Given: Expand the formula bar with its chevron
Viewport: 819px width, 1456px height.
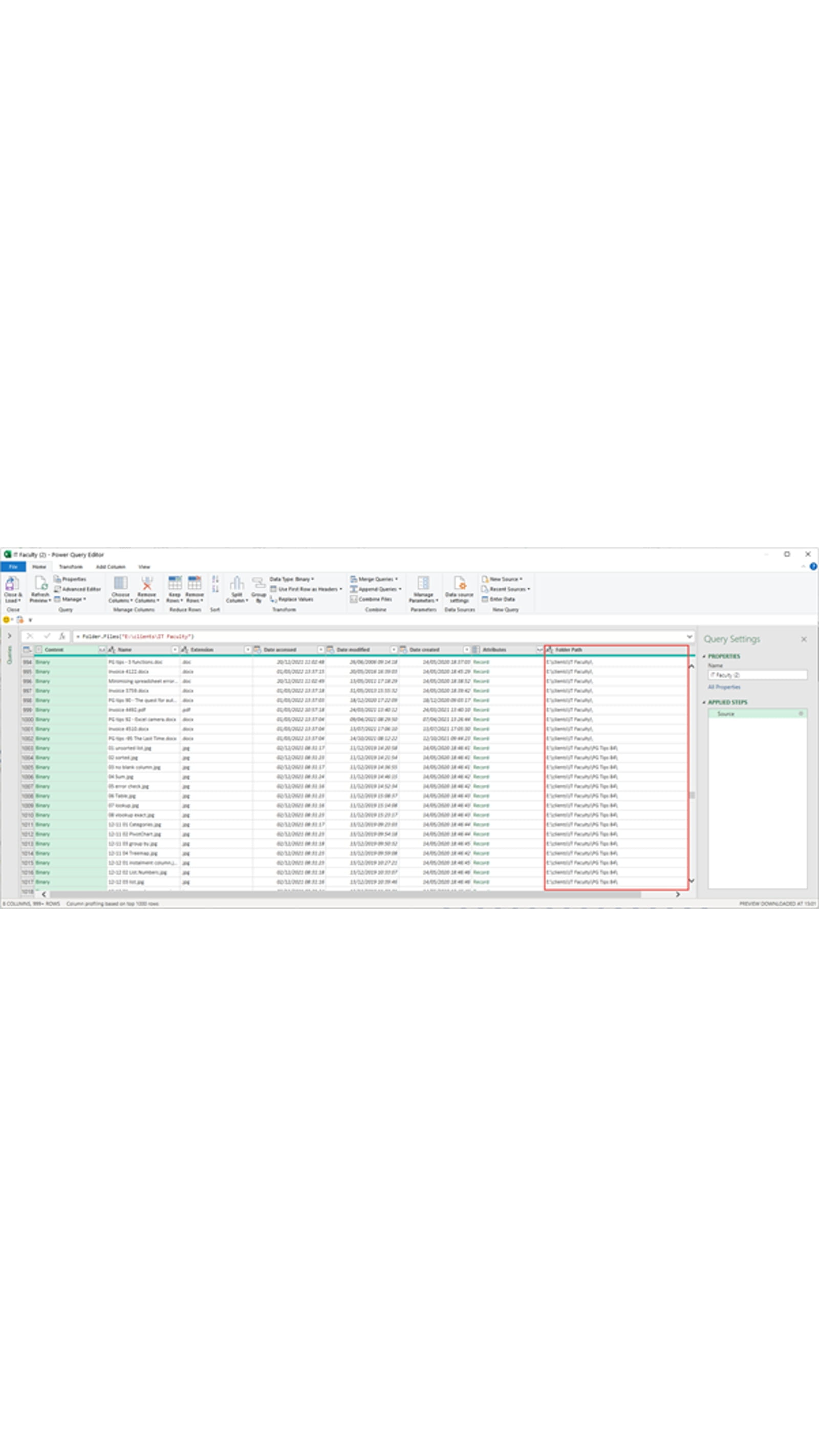Looking at the screenshot, I should coord(689,636).
